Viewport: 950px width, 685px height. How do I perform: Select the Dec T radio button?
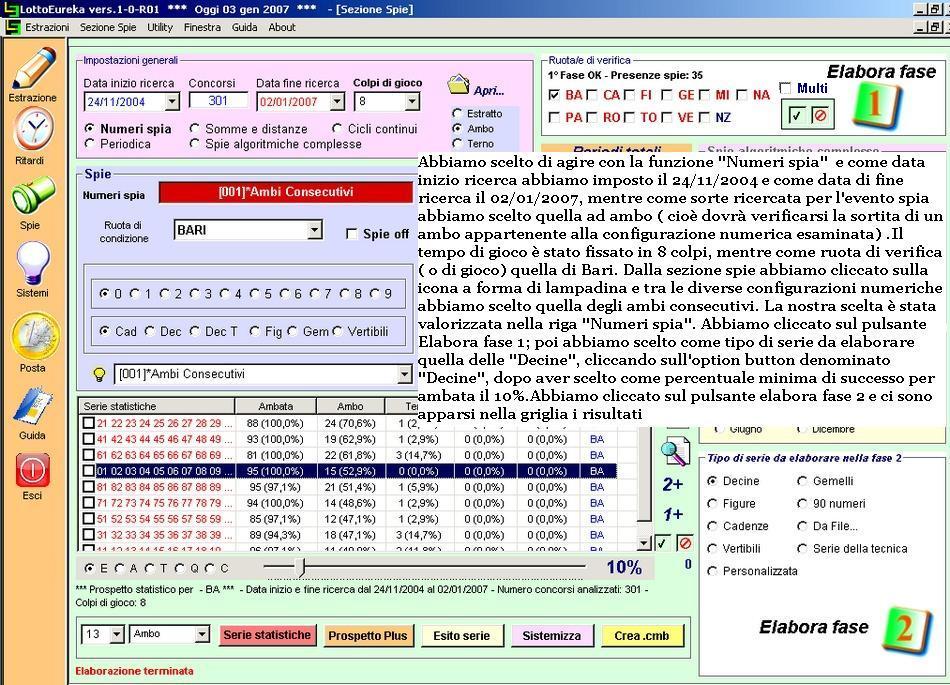(x=194, y=331)
